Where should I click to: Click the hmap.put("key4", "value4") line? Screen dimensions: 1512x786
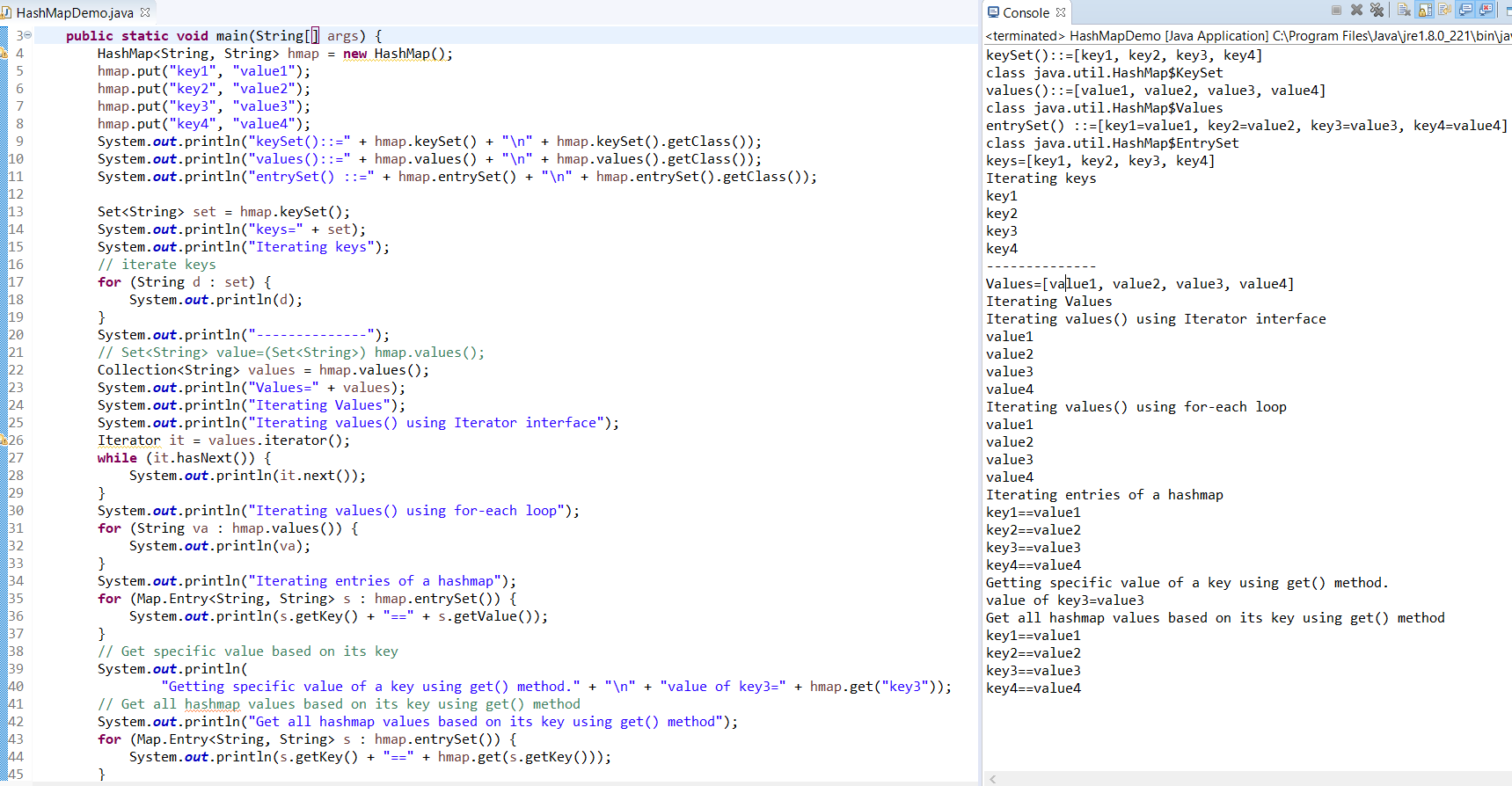(x=204, y=123)
